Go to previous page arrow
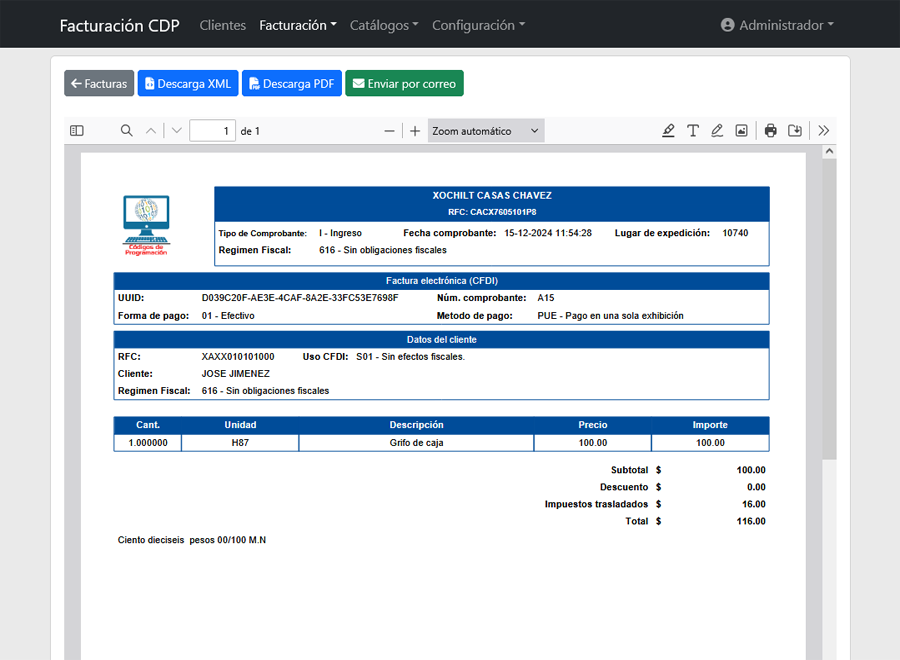The height and width of the screenshot is (660, 900). (151, 131)
